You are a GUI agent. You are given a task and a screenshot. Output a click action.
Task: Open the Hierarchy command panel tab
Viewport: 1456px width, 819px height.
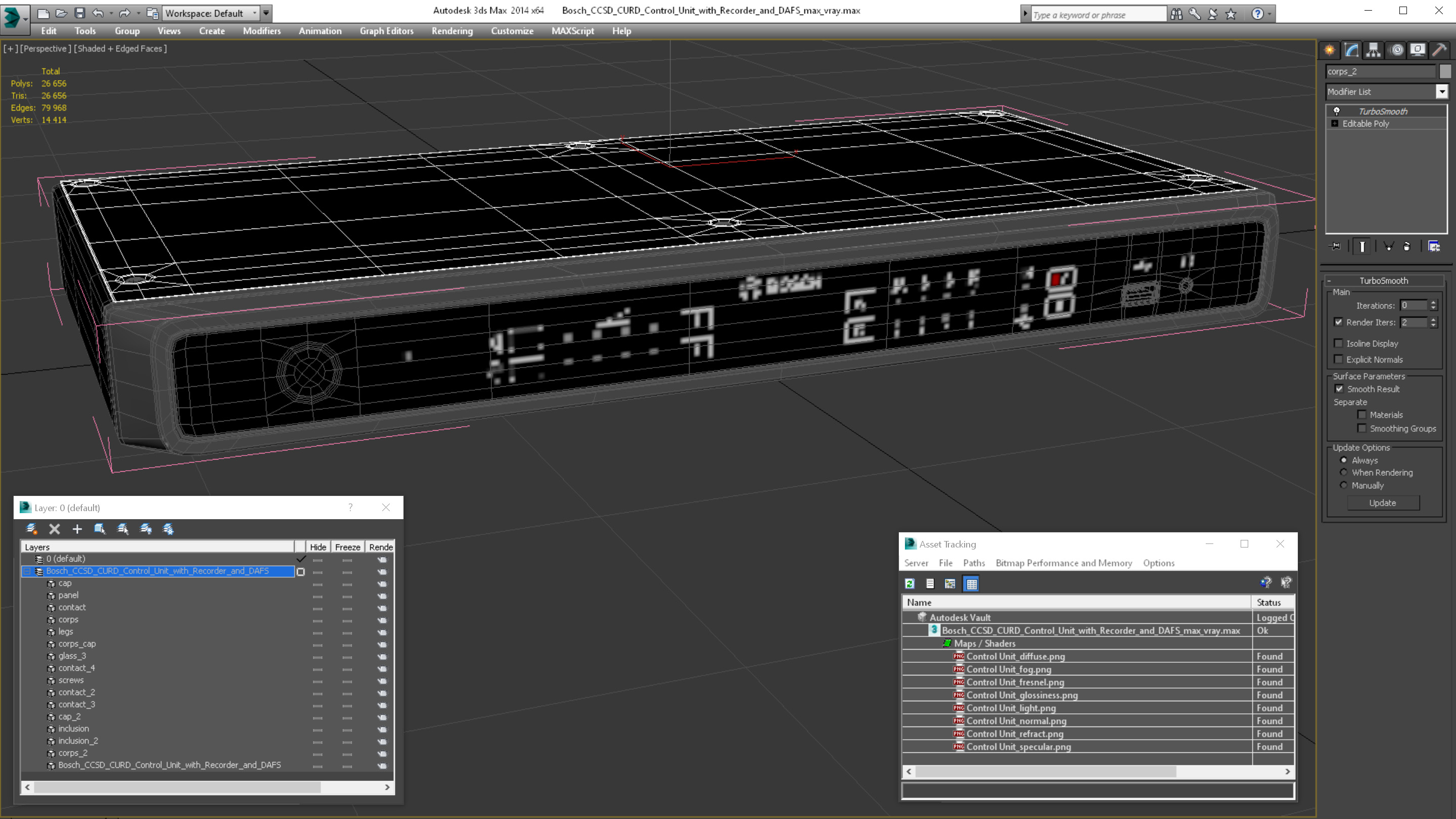point(1374,50)
